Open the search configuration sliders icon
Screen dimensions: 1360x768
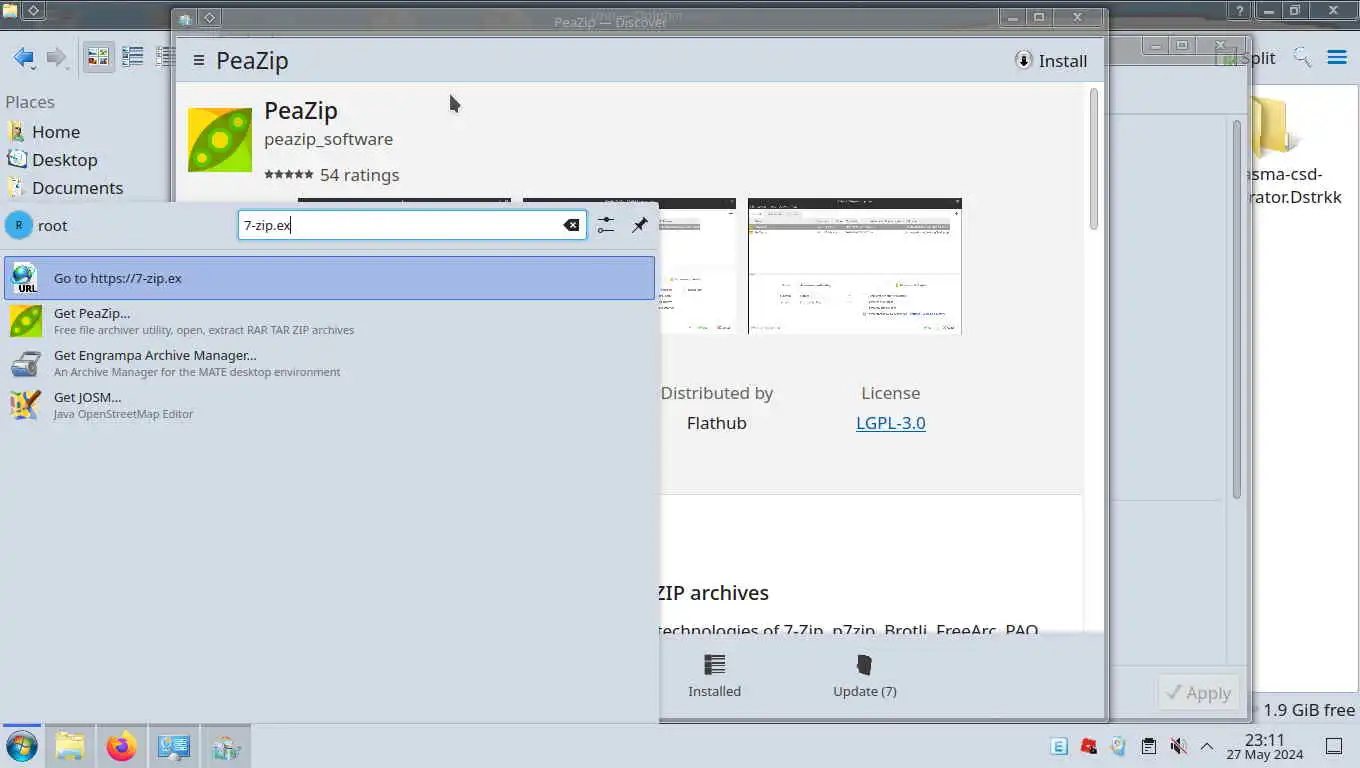coord(606,225)
